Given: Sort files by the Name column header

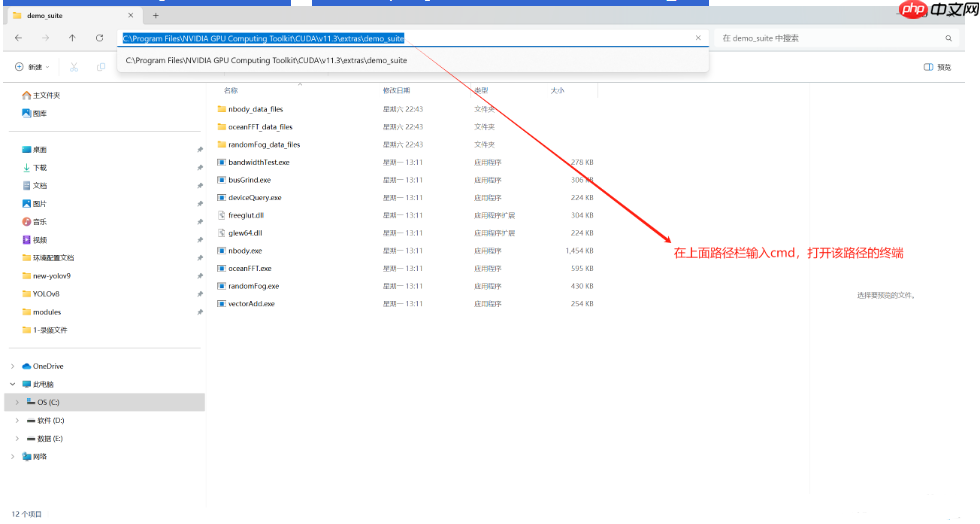Looking at the screenshot, I should click(x=231, y=90).
